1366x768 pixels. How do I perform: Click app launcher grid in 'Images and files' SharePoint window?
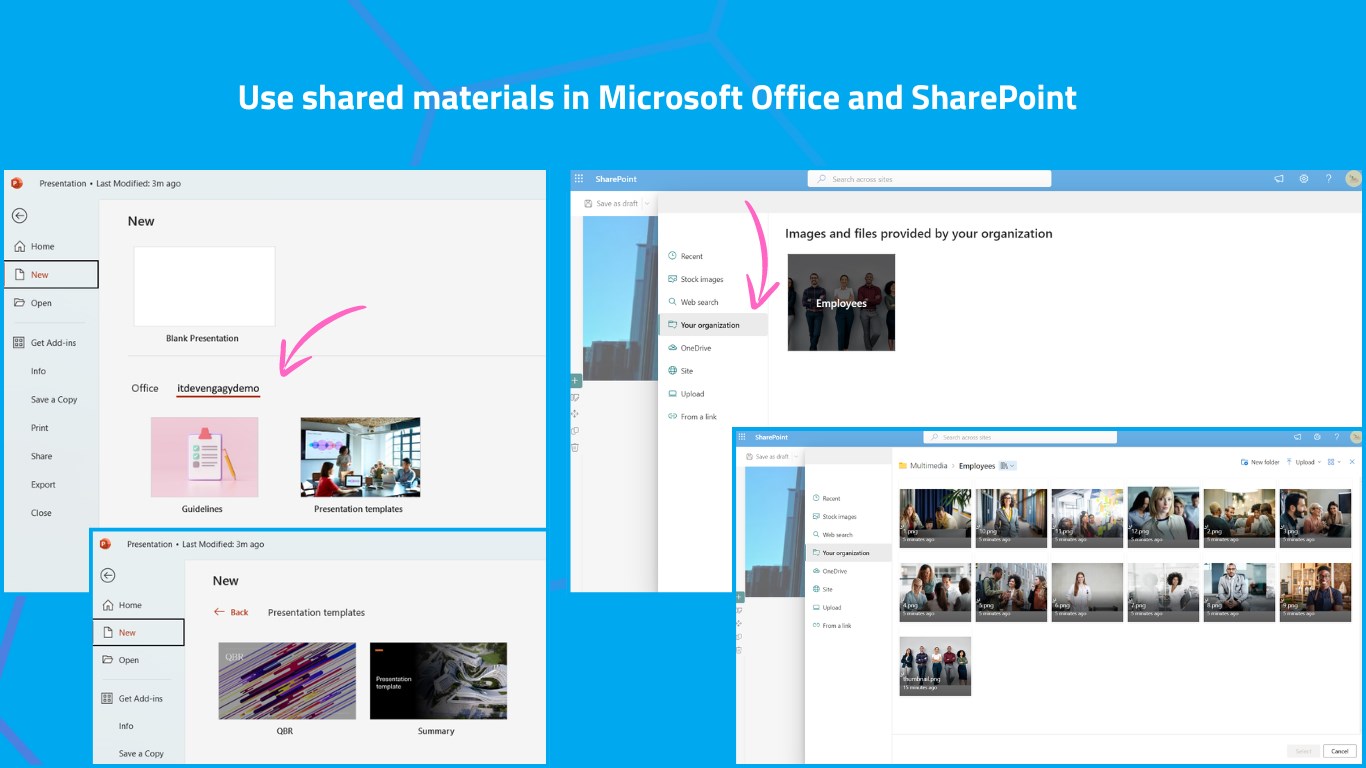click(578, 179)
